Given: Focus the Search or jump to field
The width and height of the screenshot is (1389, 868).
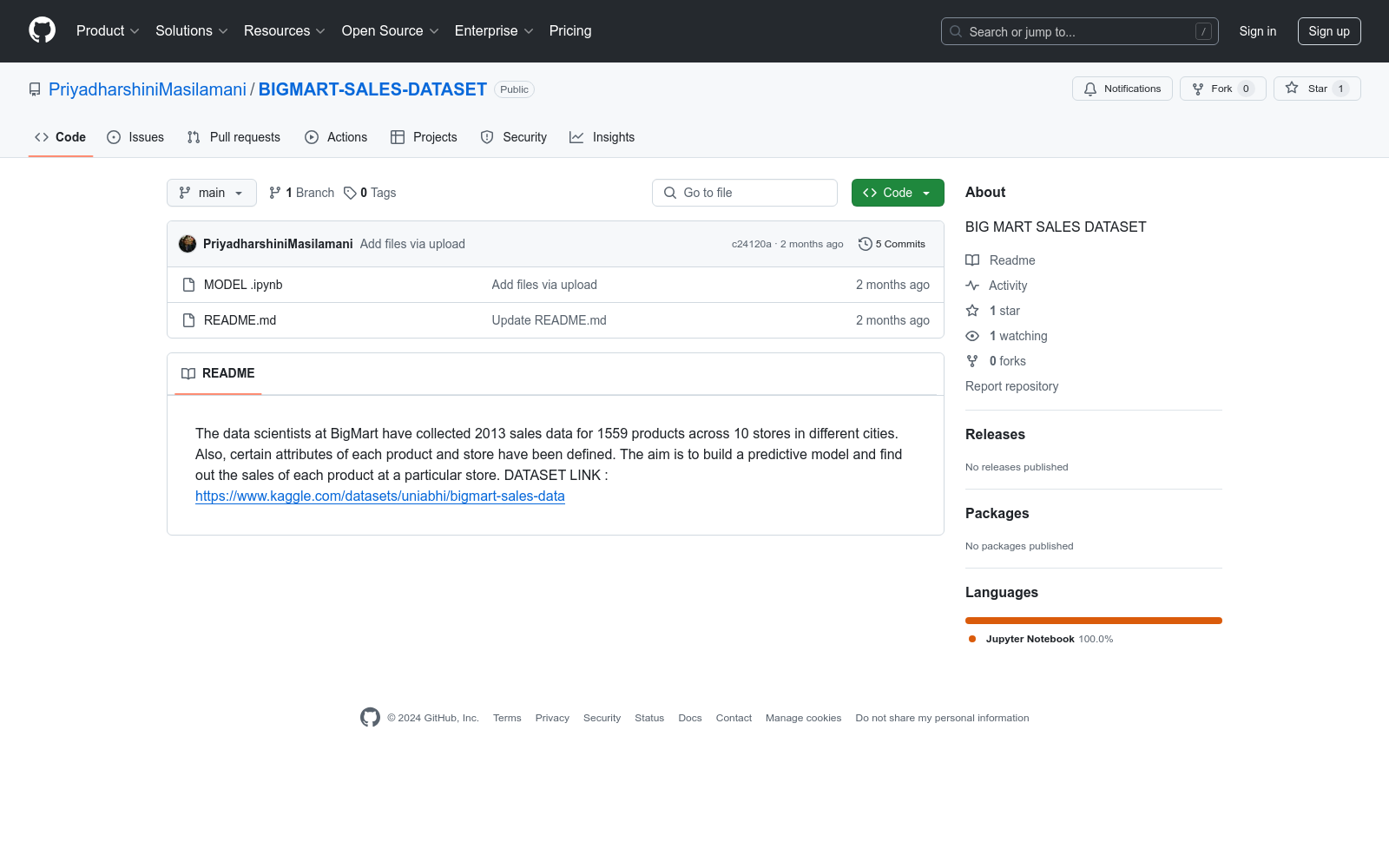Looking at the screenshot, I should click(x=1080, y=31).
